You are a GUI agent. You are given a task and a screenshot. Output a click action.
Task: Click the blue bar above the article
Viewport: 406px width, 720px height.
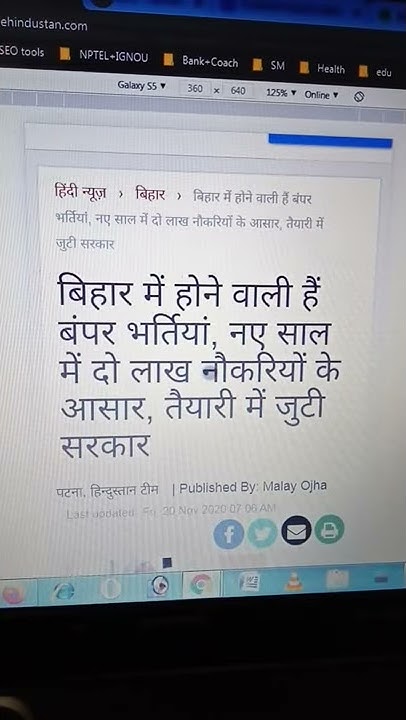coord(330,141)
